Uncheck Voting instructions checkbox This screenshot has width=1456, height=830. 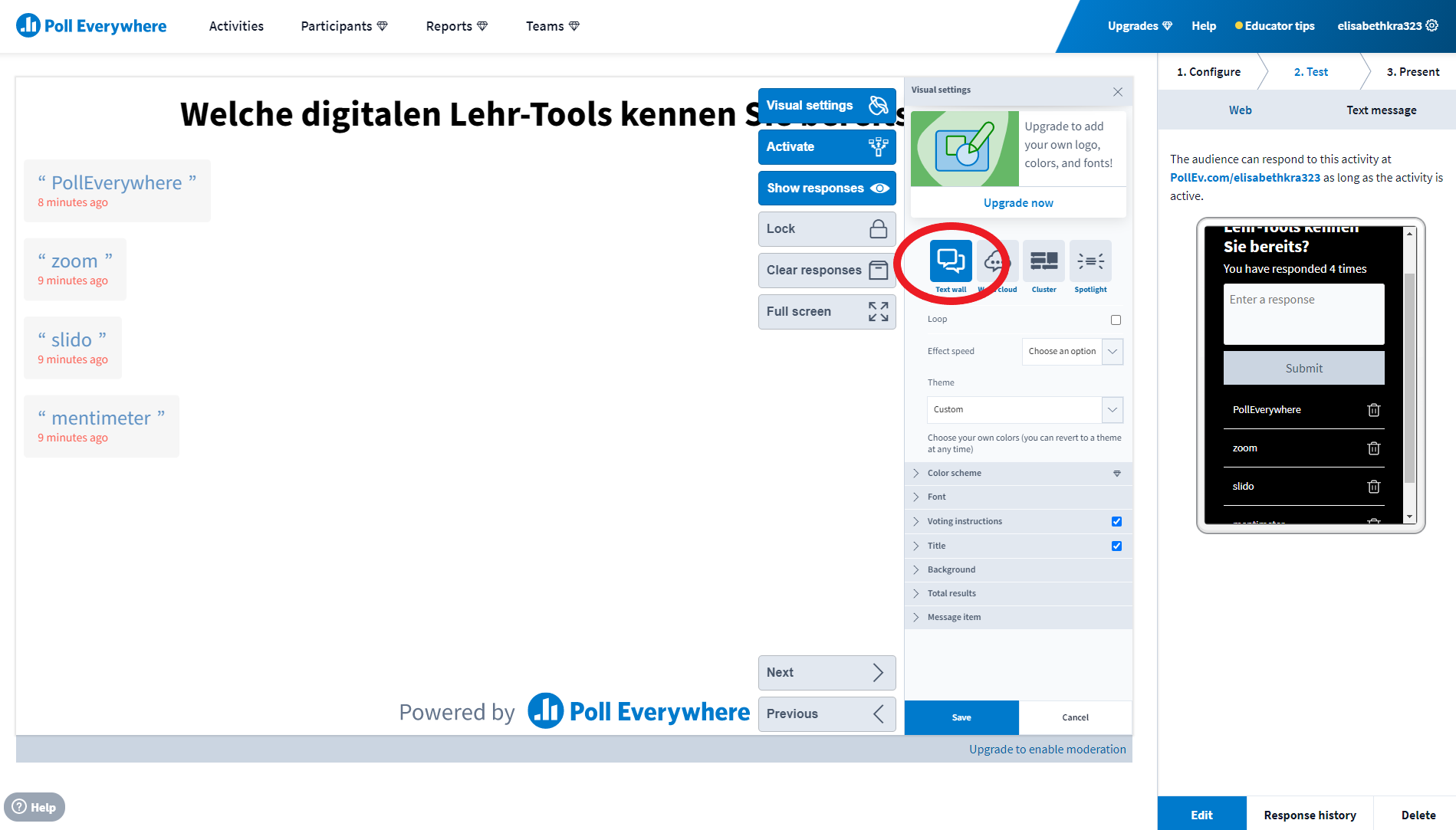pos(1116,522)
